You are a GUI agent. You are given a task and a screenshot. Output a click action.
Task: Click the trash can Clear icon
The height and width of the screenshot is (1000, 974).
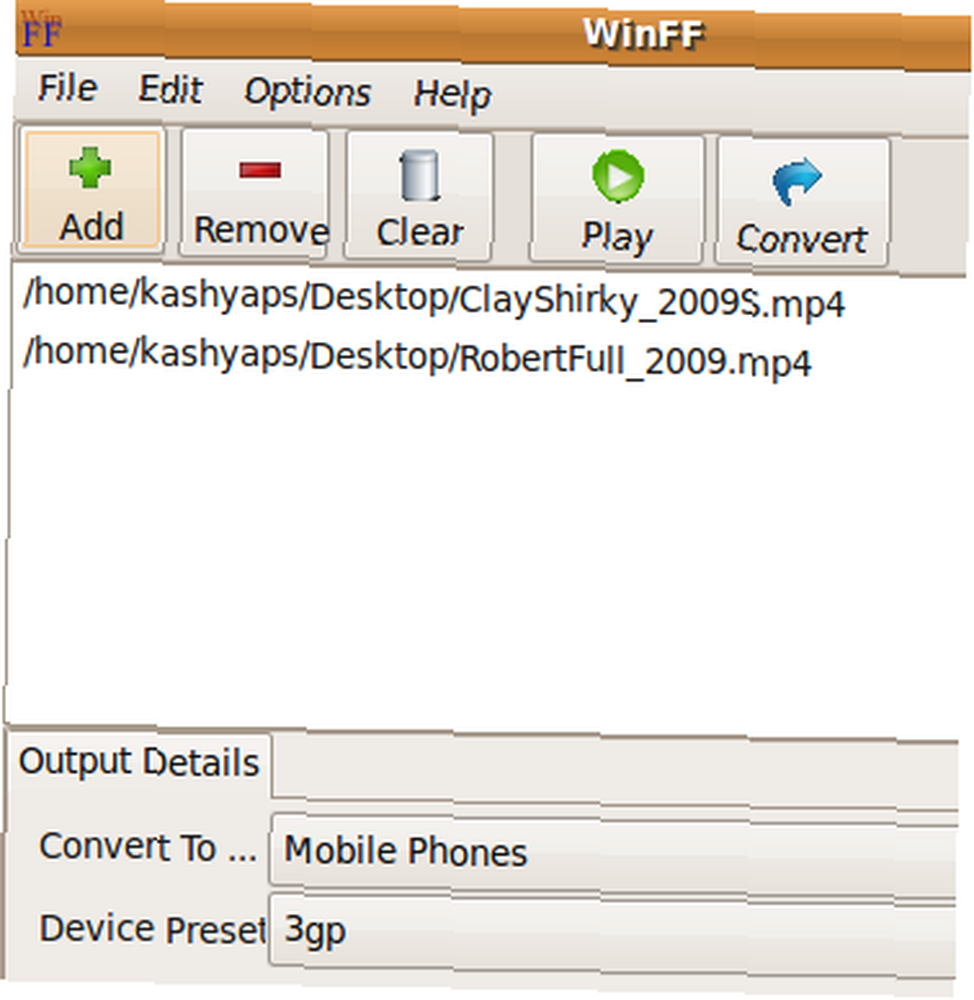(420, 175)
